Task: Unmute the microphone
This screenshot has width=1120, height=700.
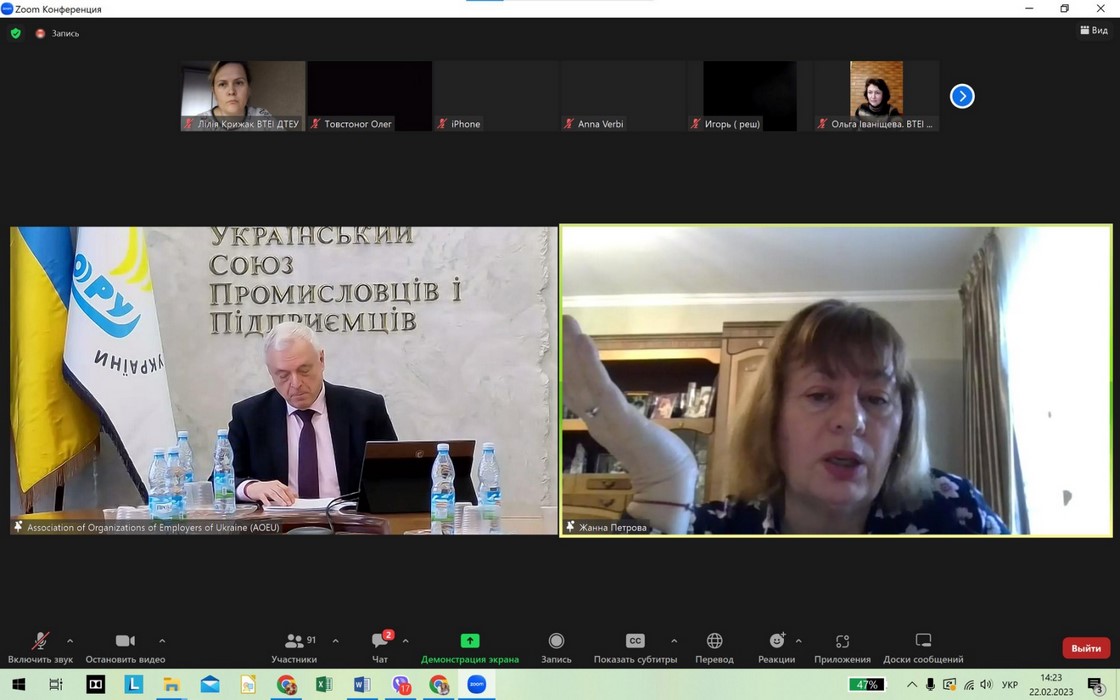Action: tap(40, 646)
